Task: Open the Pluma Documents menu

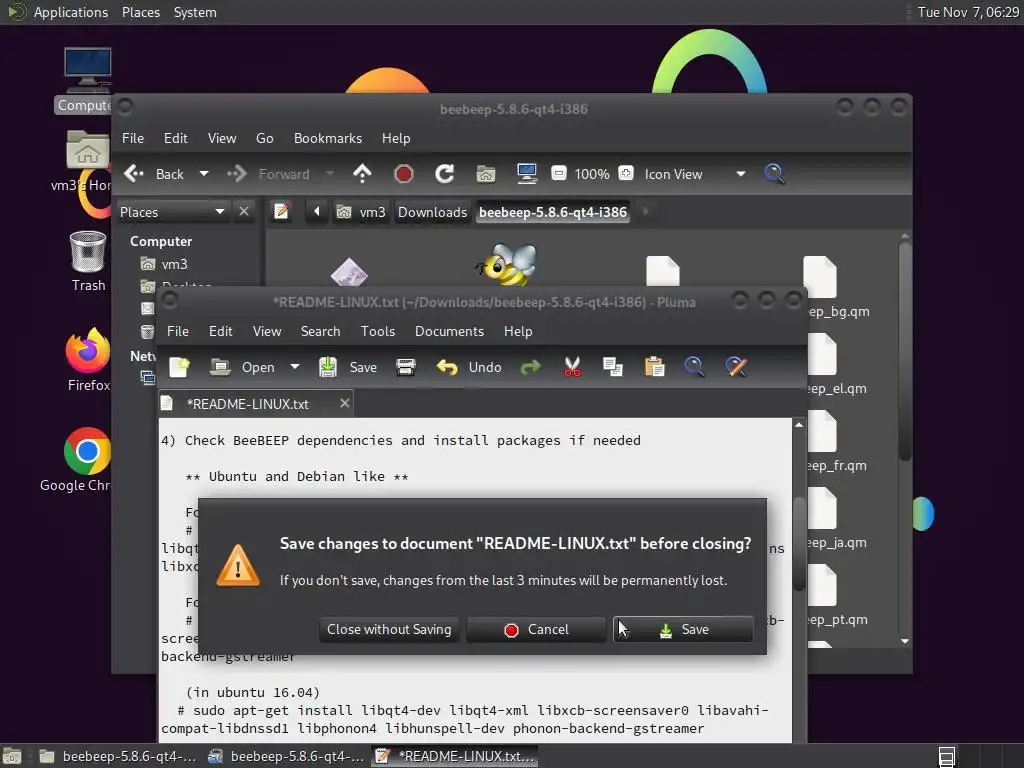Action: pyautogui.click(x=449, y=331)
